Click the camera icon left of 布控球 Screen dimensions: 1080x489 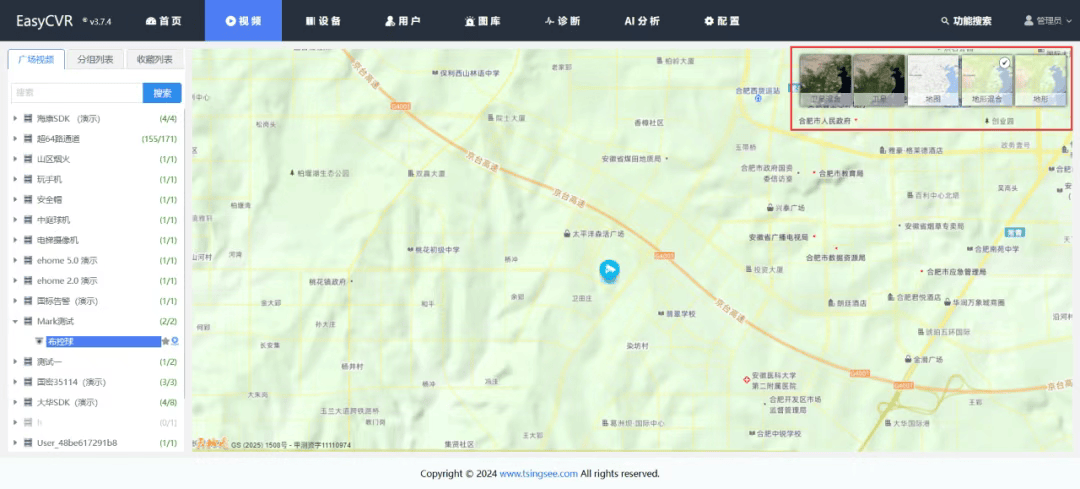39,342
